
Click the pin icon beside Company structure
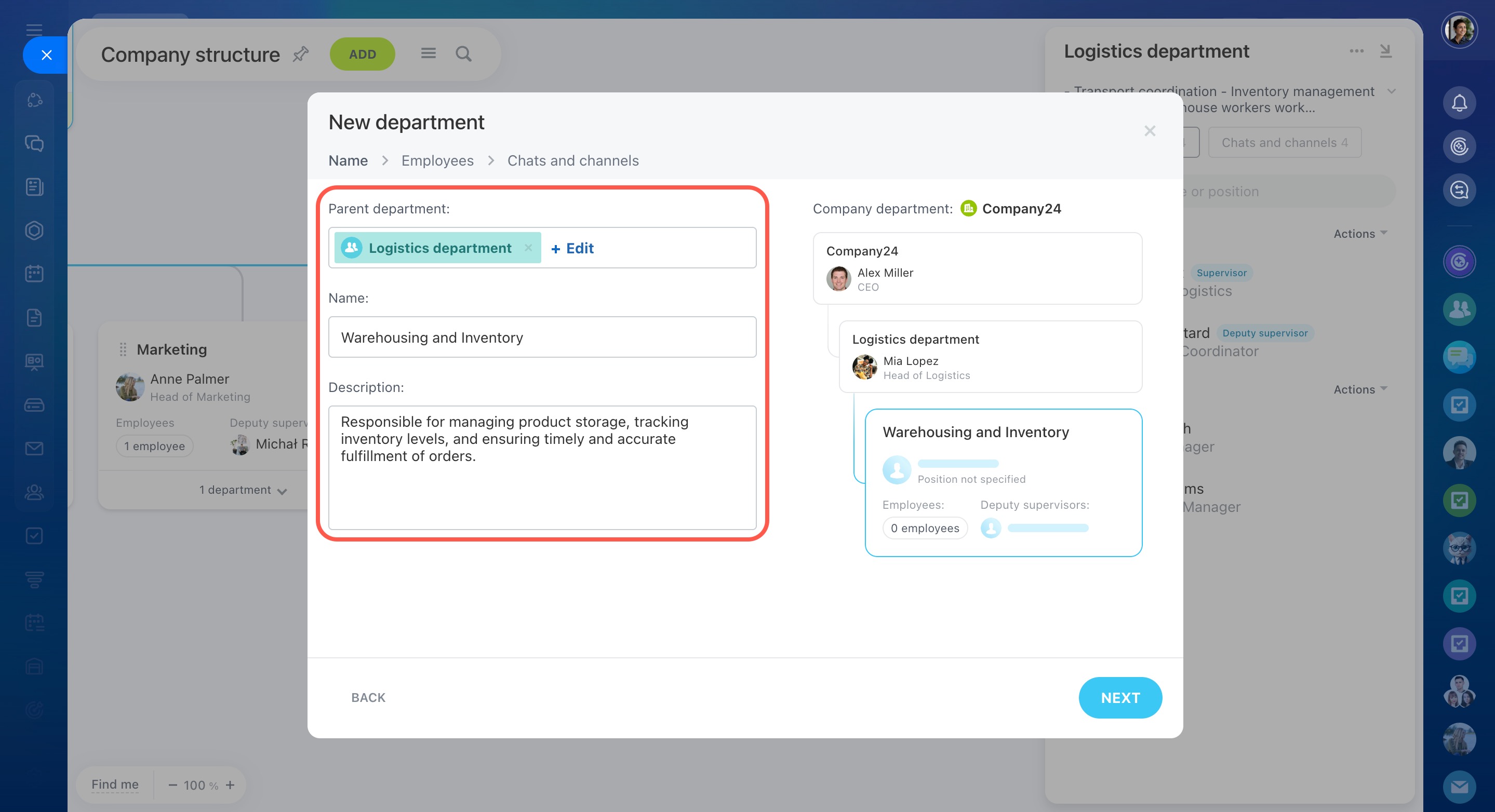pos(300,54)
